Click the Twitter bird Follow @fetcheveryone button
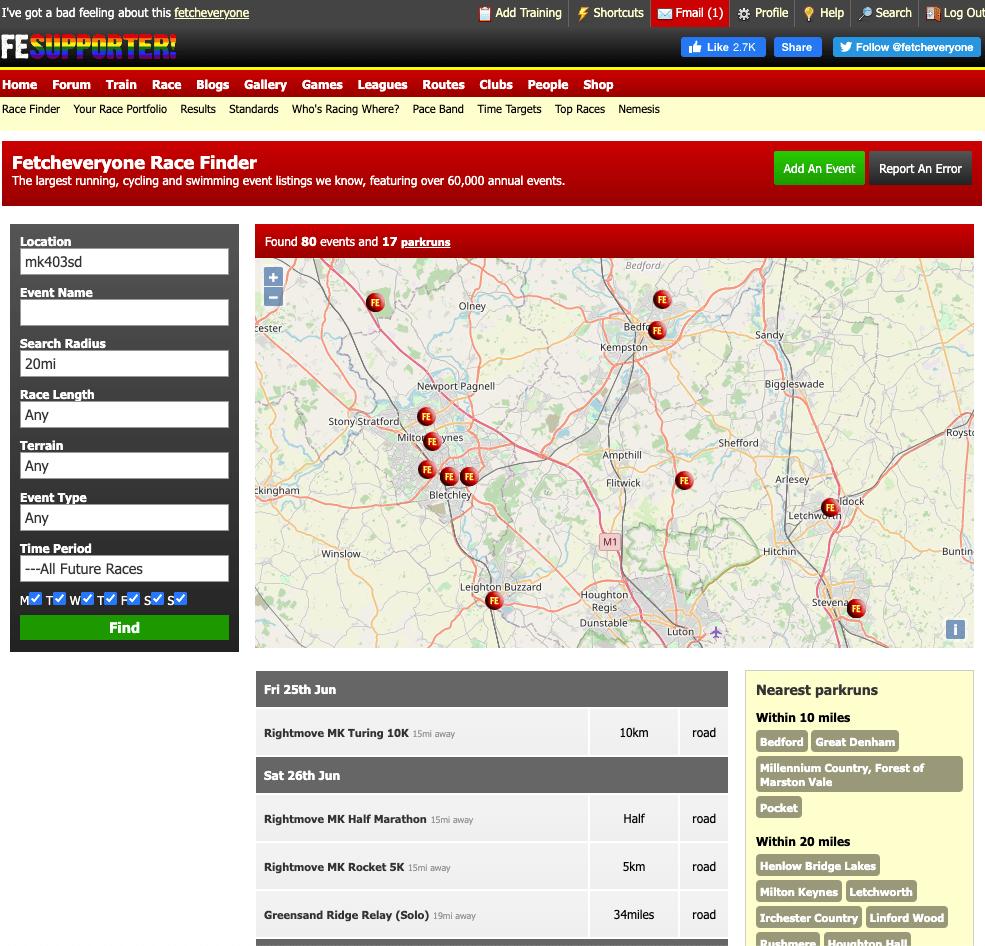 (x=906, y=47)
